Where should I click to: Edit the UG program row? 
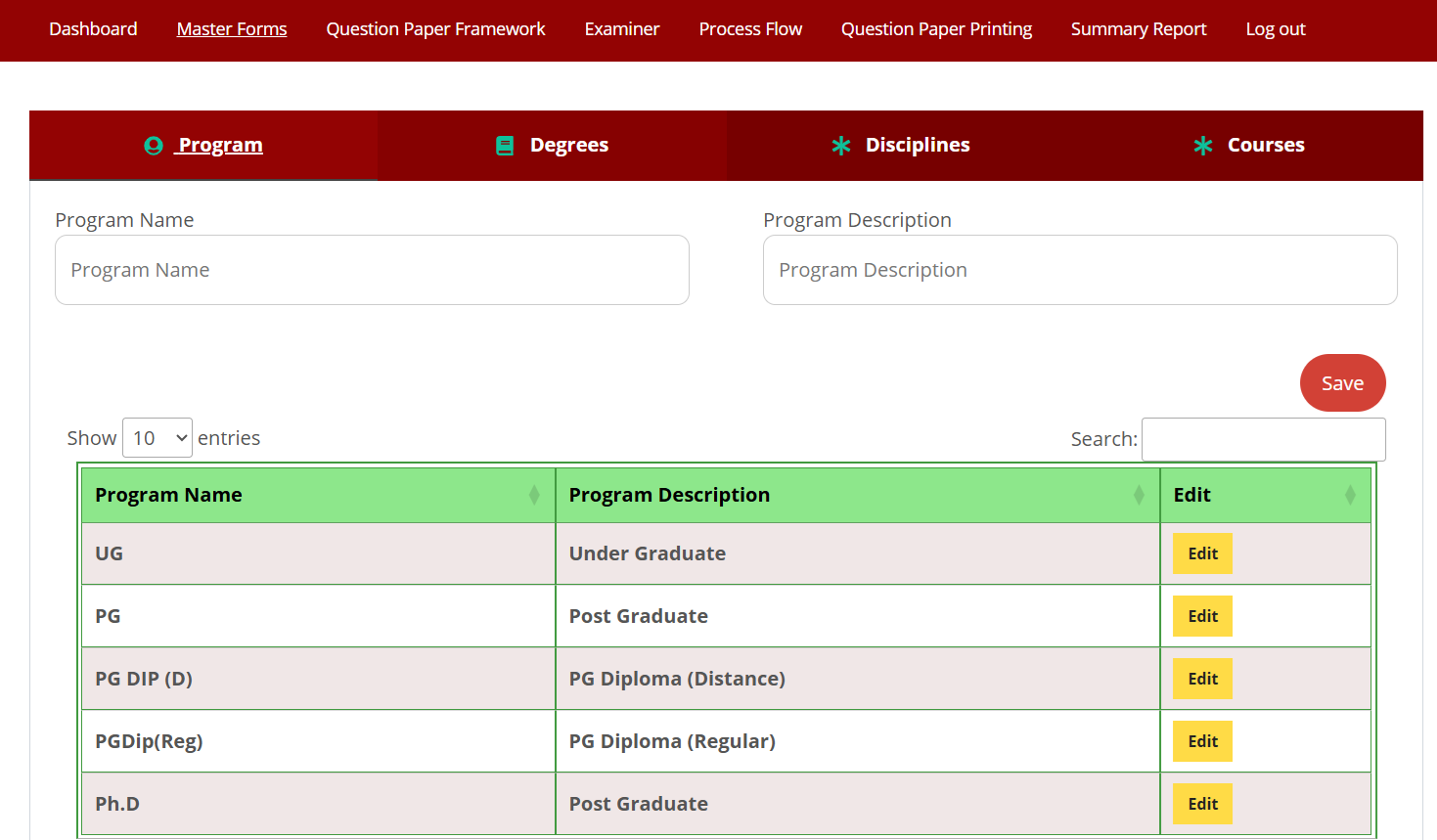pyautogui.click(x=1202, y=553)
